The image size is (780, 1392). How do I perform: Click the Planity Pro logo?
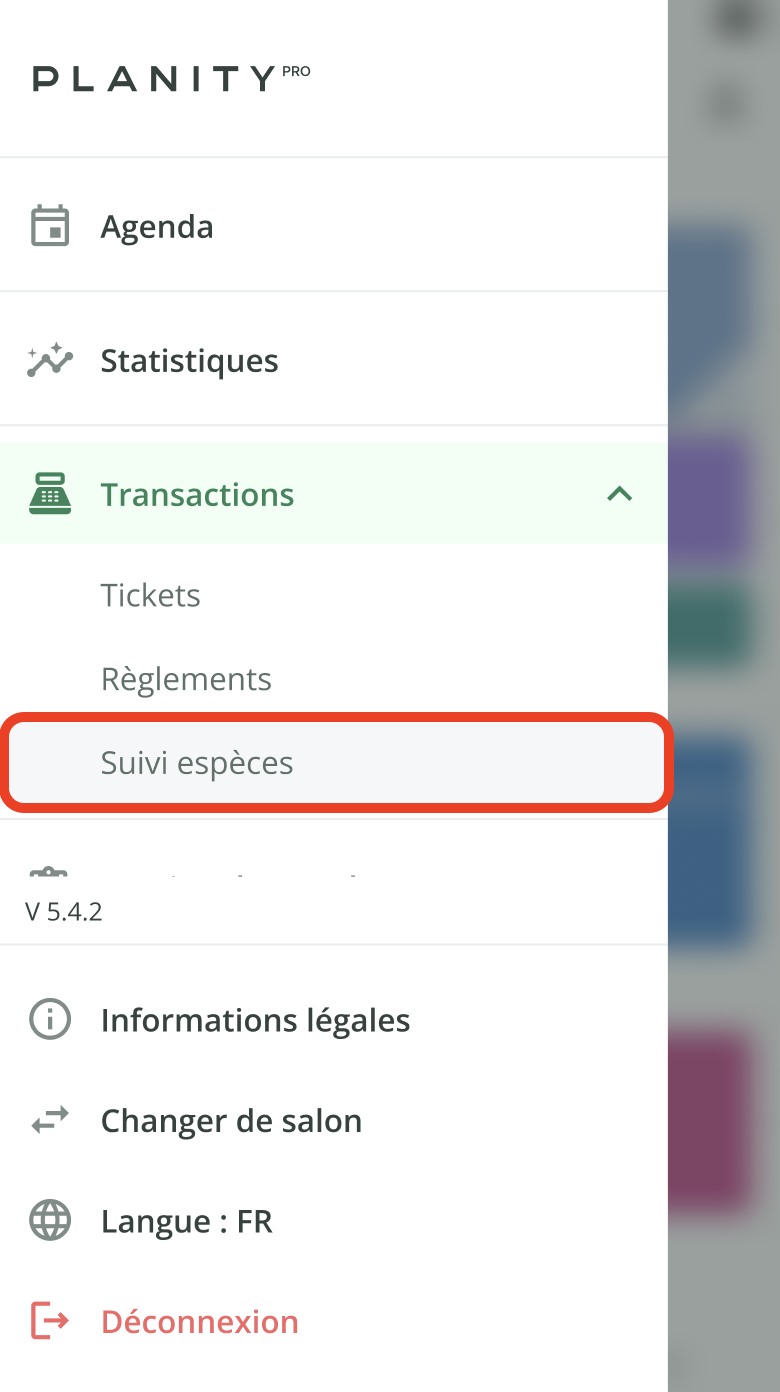point(171,78)
